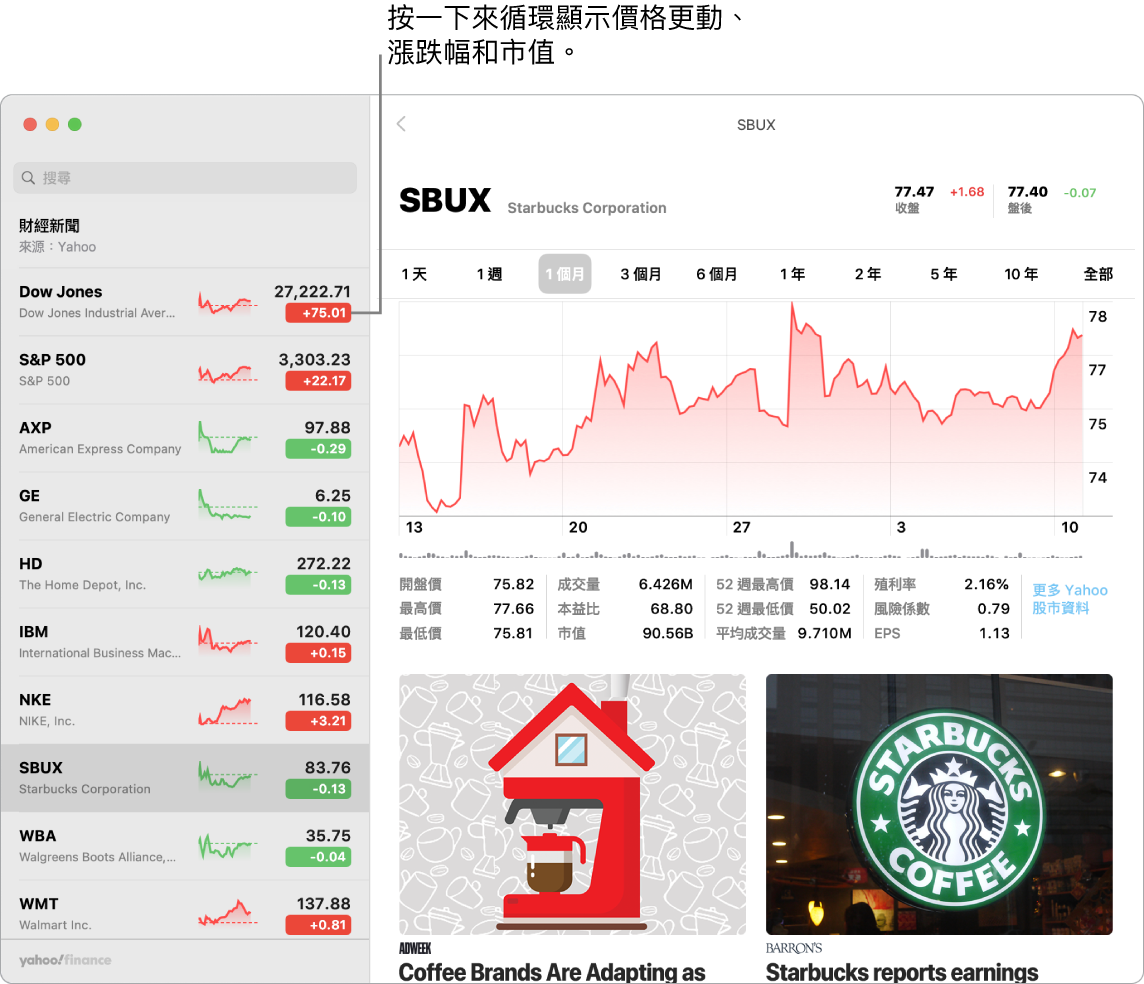
Task: Switch chart range to 2 年
Action: coord(867,274)
